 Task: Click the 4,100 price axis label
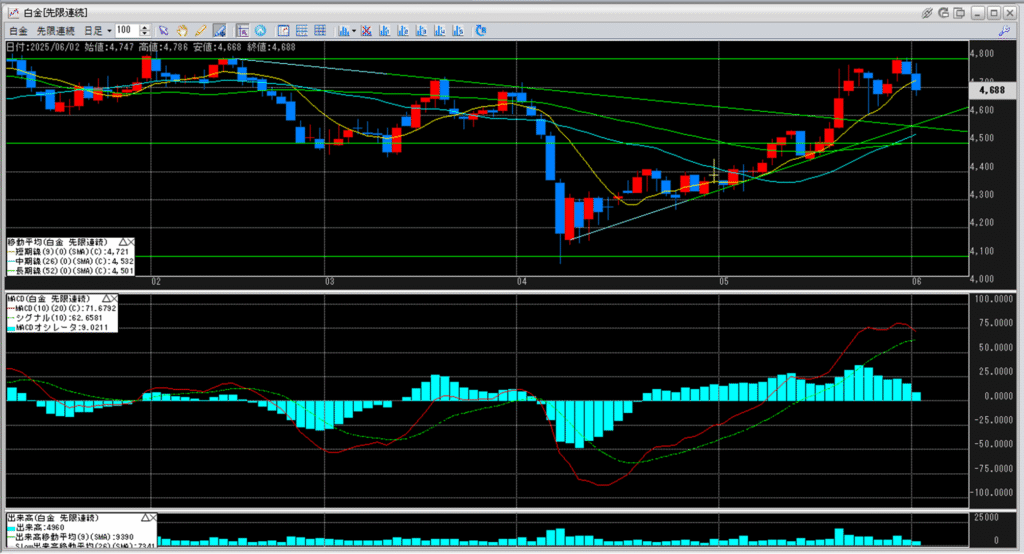tap(982, 251)
